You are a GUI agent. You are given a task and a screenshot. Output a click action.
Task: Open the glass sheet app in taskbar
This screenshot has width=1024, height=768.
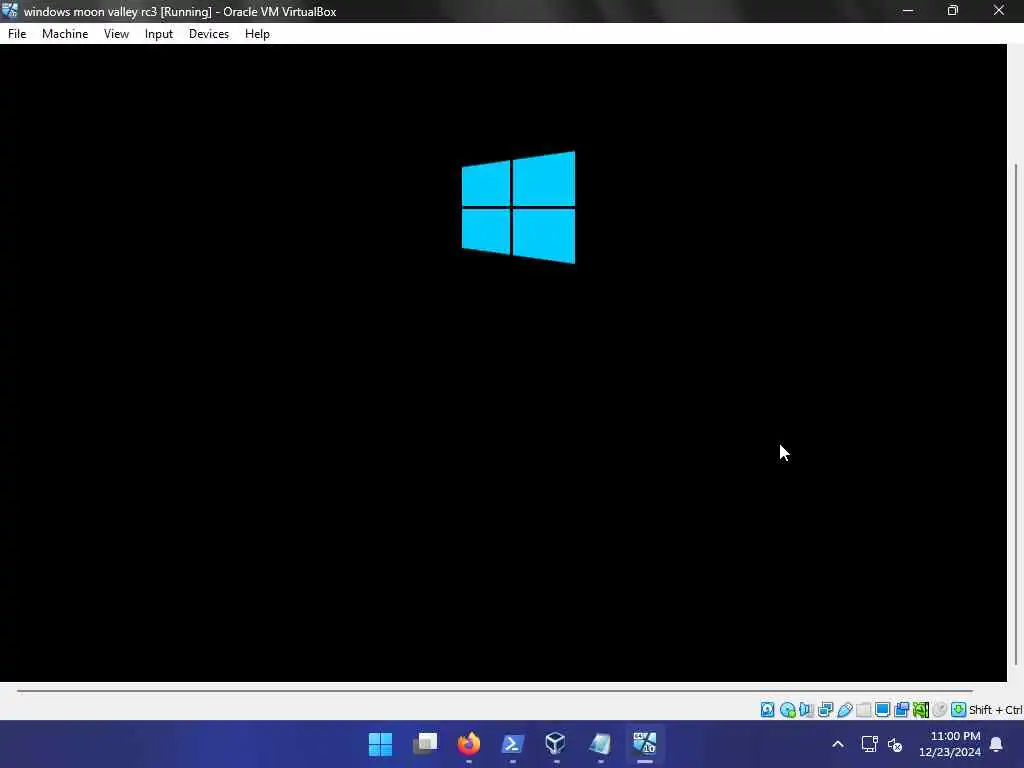[600, 744]
